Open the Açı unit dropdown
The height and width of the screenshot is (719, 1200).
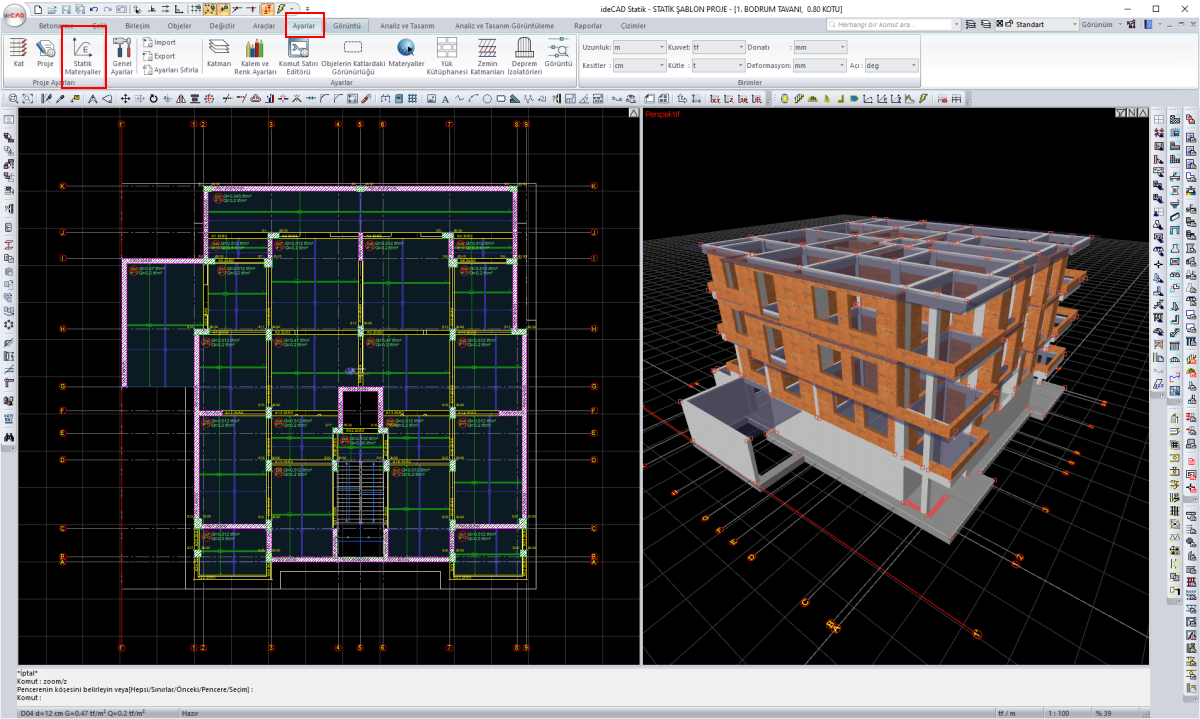pyautogui.click(x=913, y=65)
